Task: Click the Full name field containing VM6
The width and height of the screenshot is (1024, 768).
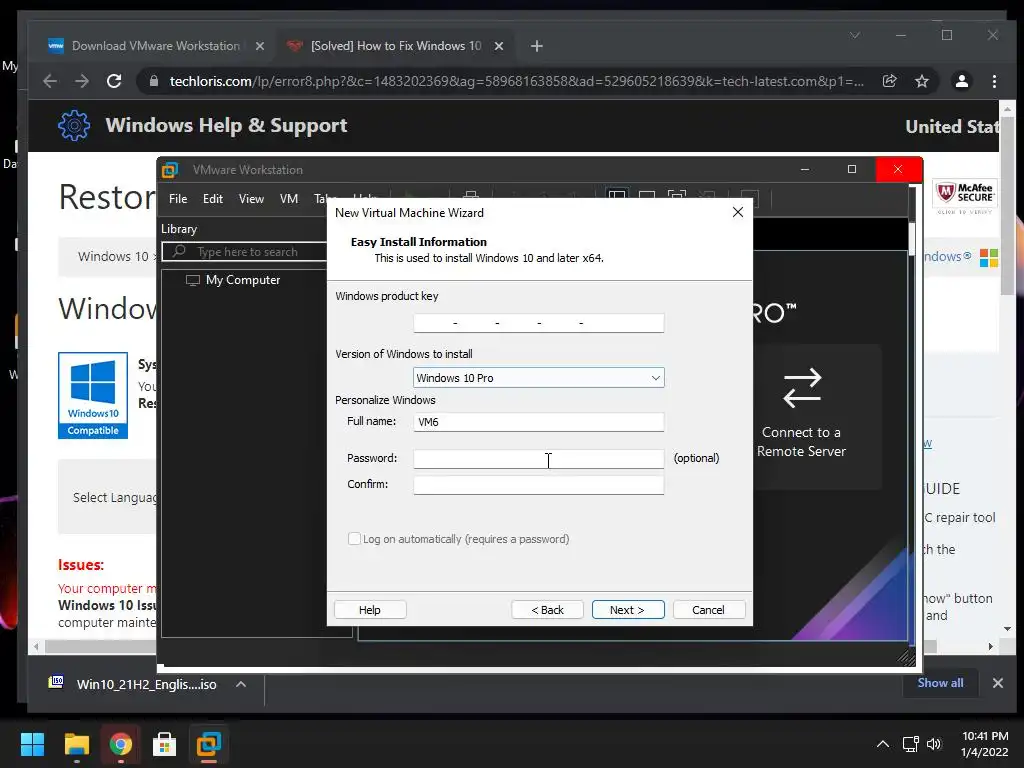Action: click(x=539, y=422)
